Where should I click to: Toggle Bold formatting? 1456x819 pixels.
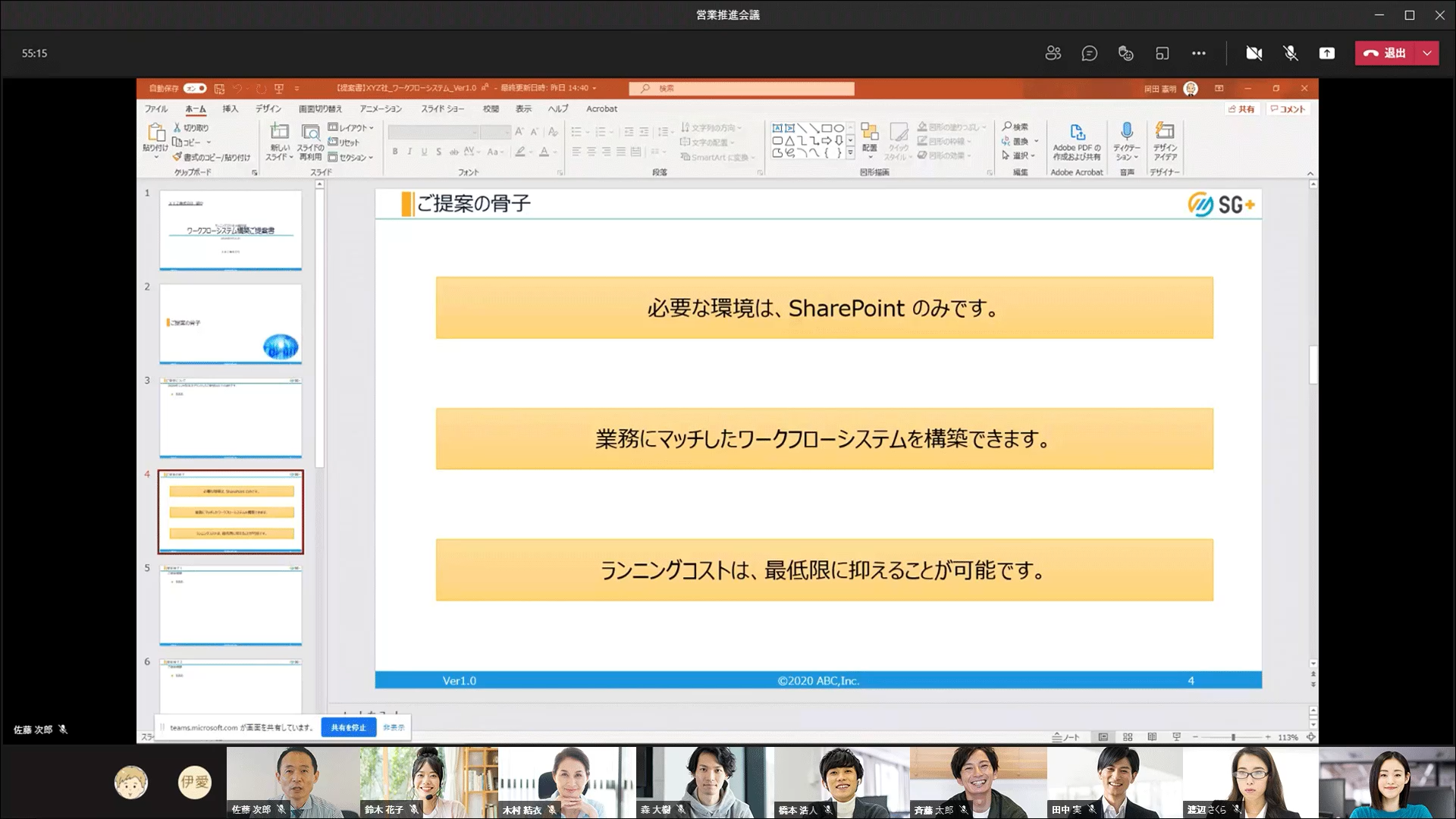pyautogui.click(x=395, y=152)
